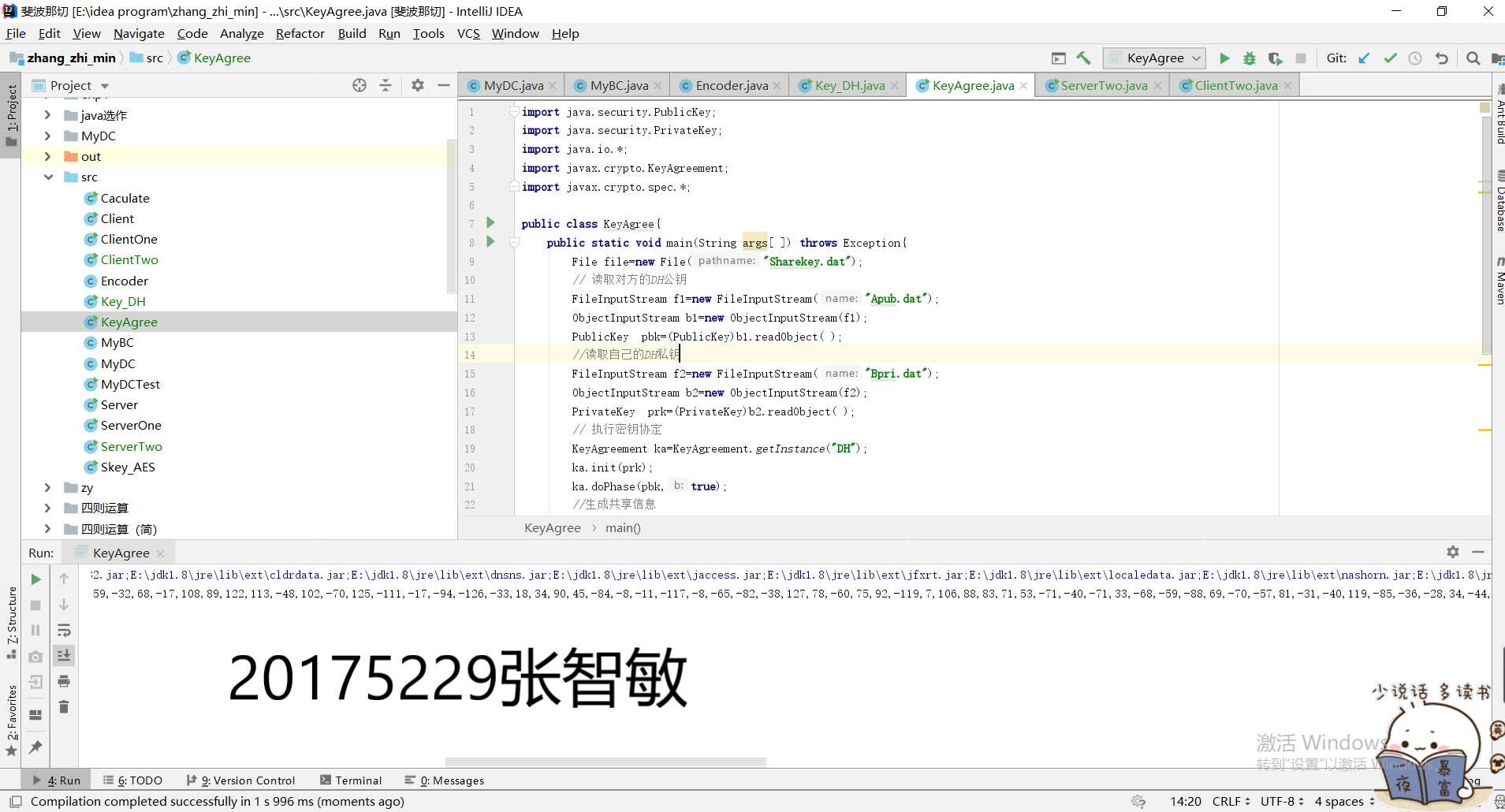Clear all console output with the trash icon

[x=64, y=706]
